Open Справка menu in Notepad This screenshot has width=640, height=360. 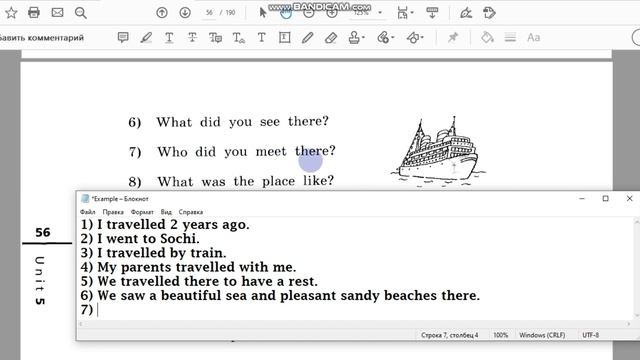tap(191, 212)
